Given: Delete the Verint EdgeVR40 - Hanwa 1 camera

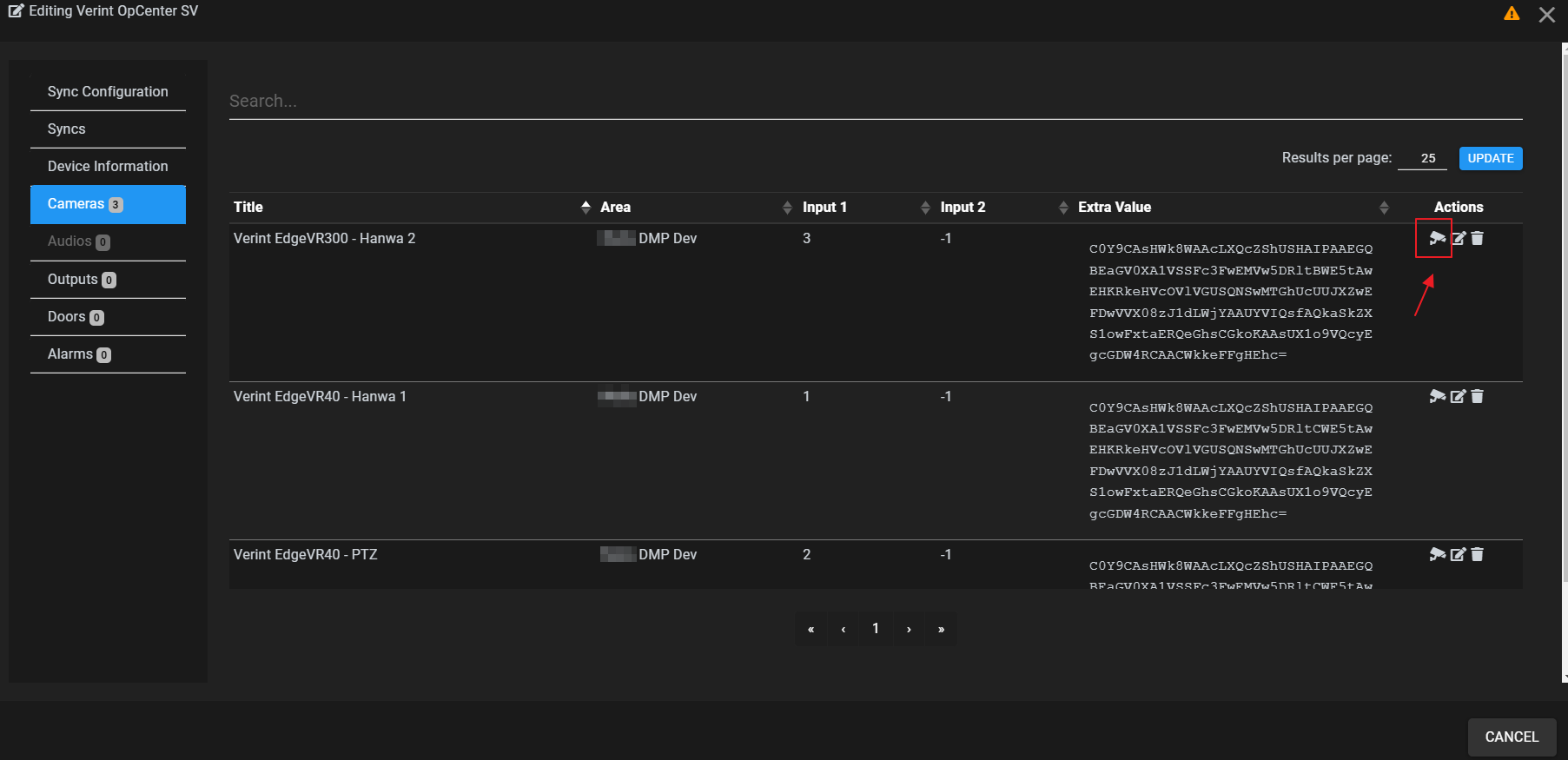Looking at the screenshot, I should (x=1478, y=396).
